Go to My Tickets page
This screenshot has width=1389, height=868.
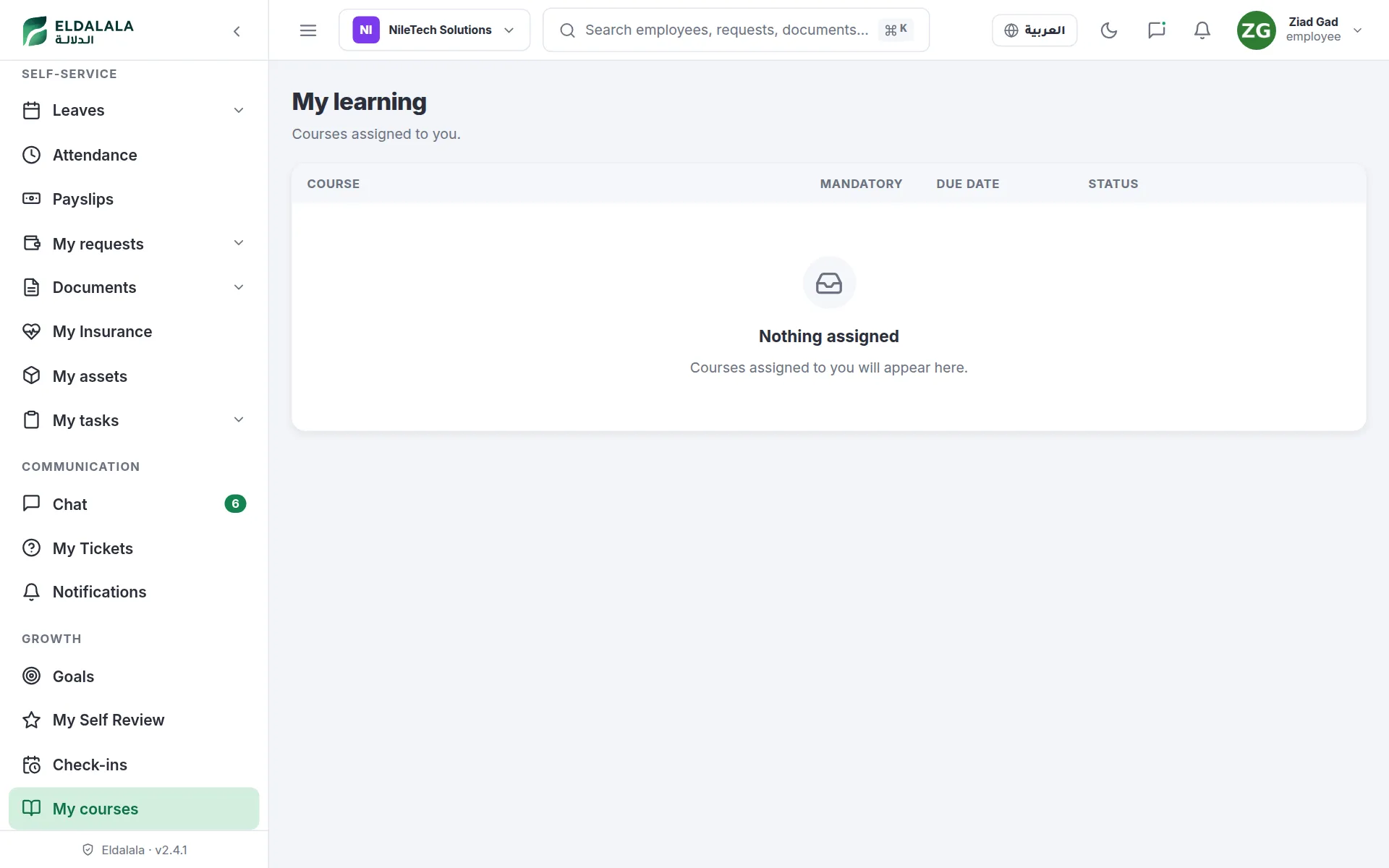click(134, 548)
